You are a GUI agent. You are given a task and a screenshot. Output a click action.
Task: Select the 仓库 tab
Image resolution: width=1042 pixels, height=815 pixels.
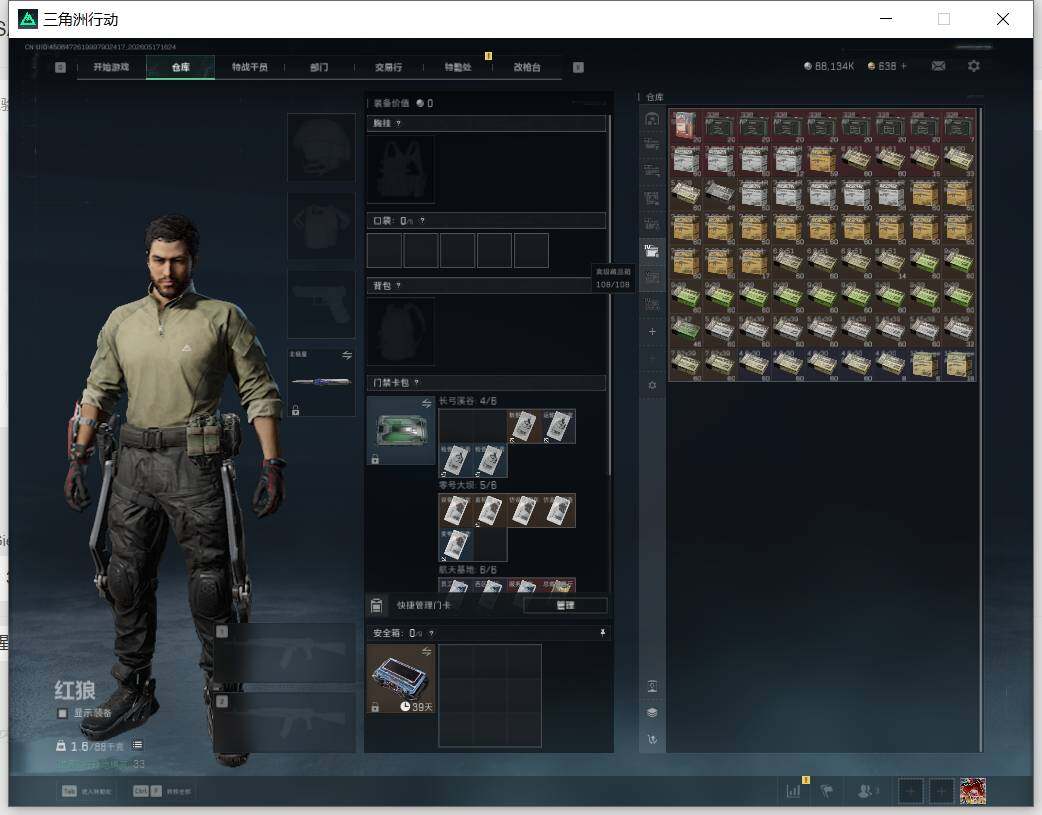181,67
